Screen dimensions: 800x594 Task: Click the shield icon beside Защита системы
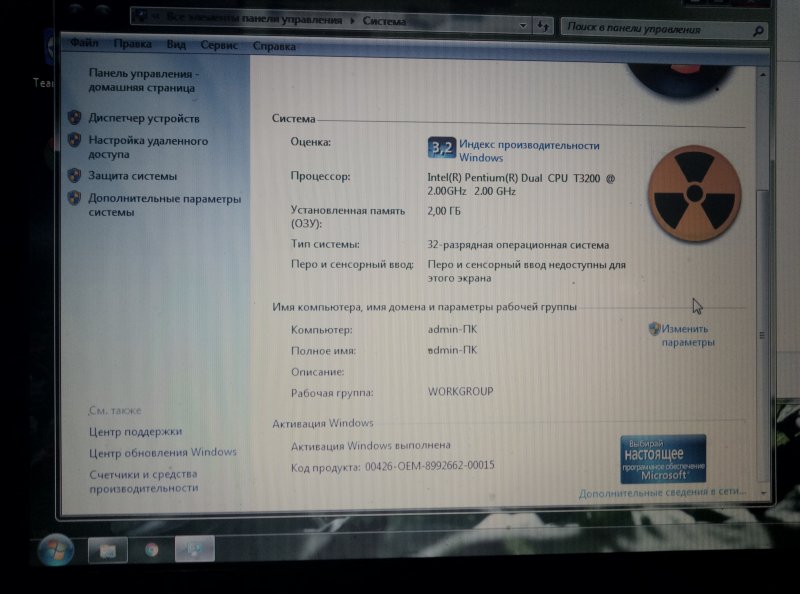(x=74, y=176)
